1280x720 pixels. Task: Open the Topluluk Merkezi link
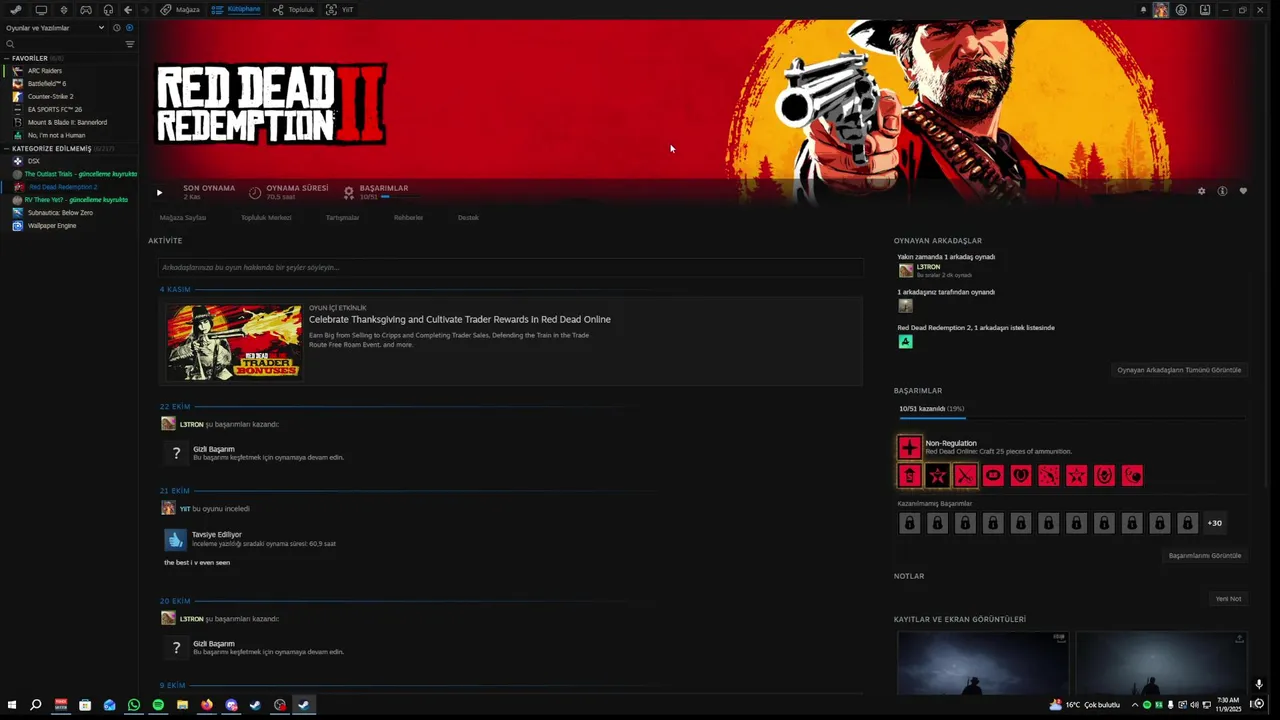point(266,217)
